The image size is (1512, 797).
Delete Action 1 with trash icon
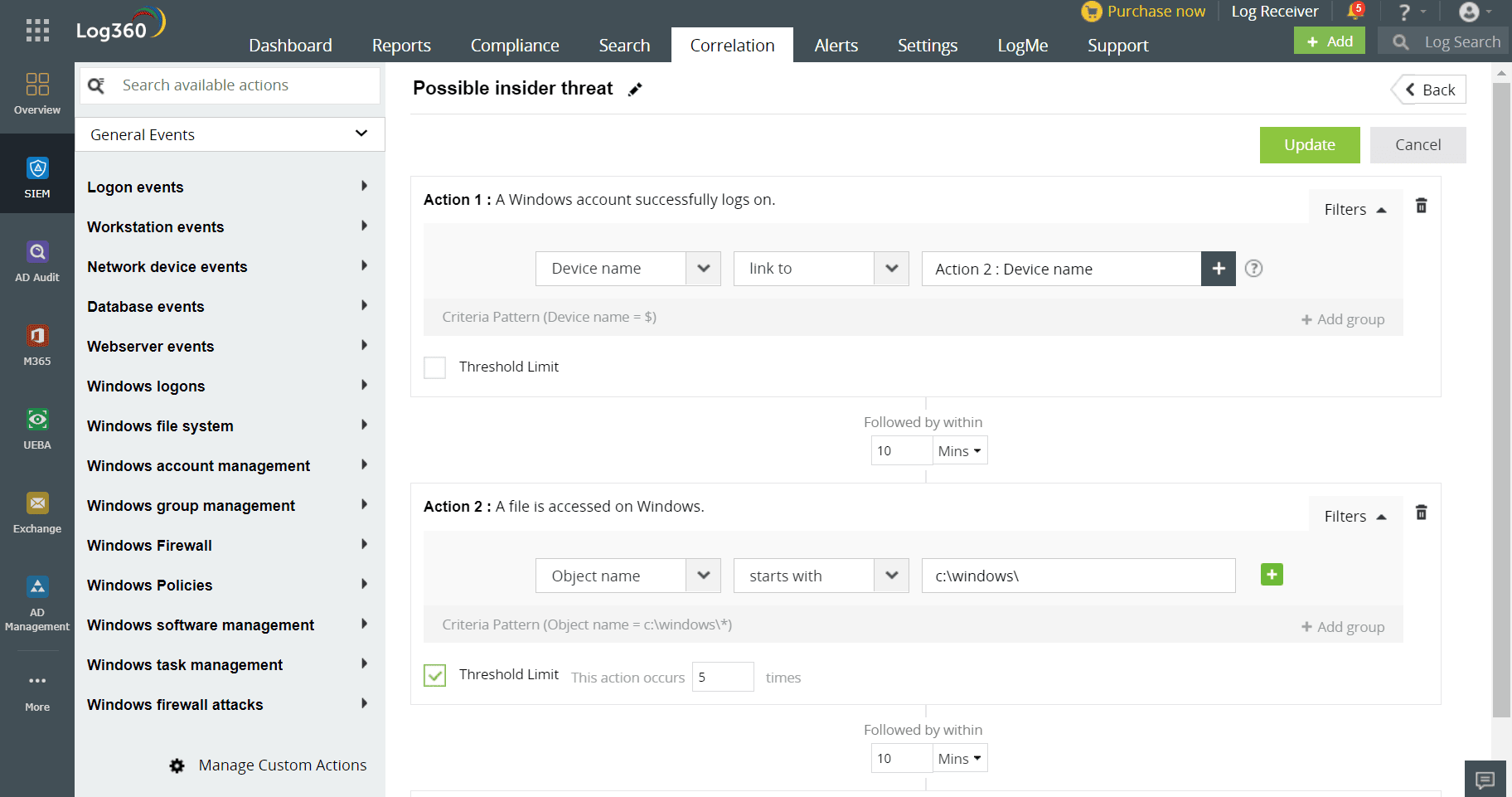(1421, 206)
